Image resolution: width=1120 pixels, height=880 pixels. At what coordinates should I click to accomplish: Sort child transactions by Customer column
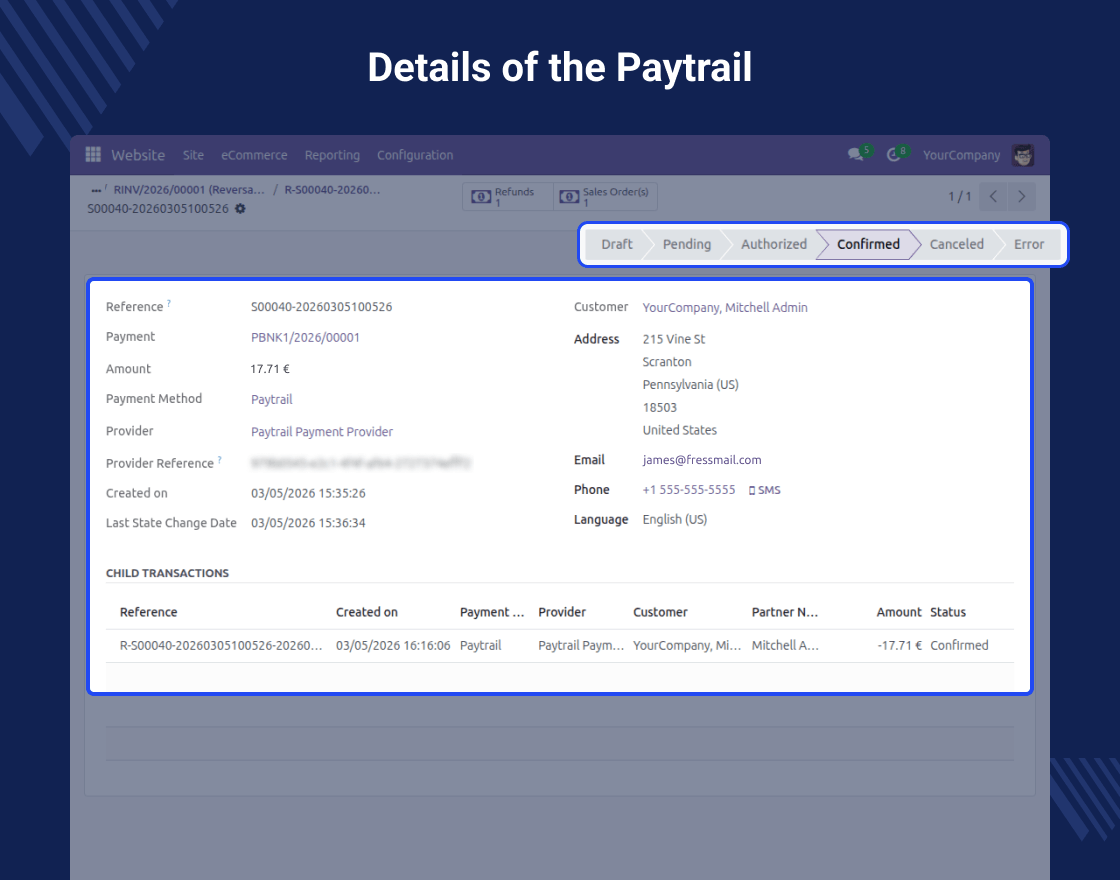660,612
